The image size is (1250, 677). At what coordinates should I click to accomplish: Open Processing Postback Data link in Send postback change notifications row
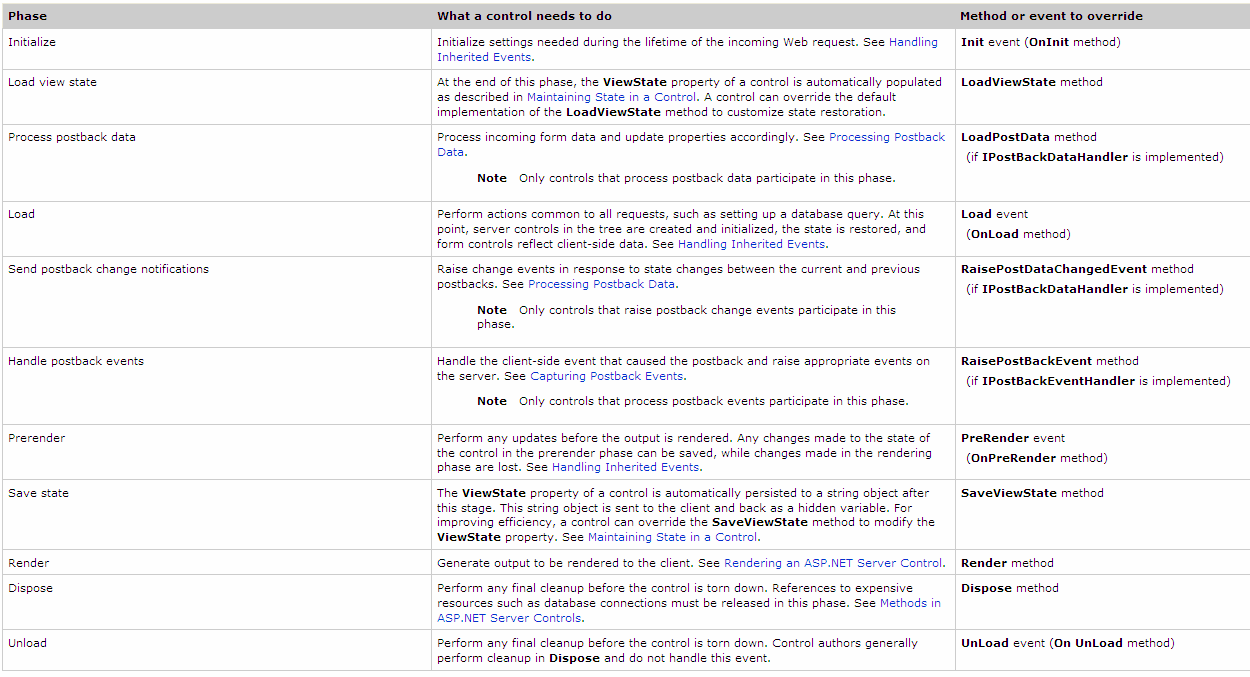click(602, 284)
